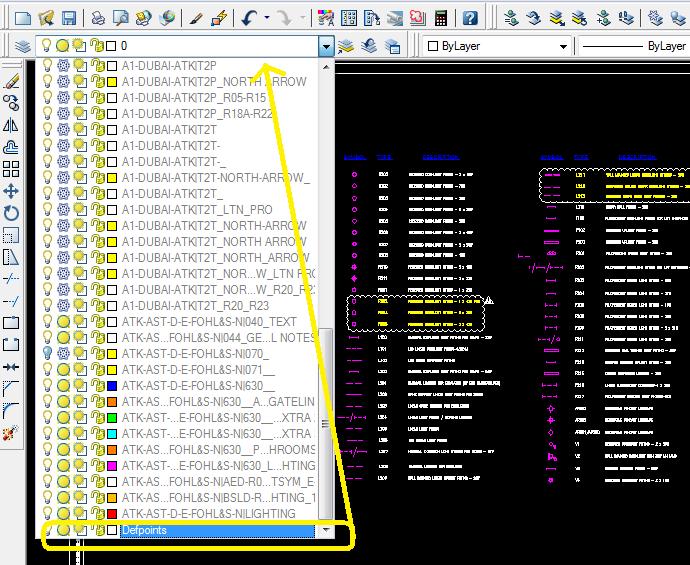Click the layer list scroll-down arrow
This screenshot has width=690, height=565.
pyautogui.click(x=326, y=530)
